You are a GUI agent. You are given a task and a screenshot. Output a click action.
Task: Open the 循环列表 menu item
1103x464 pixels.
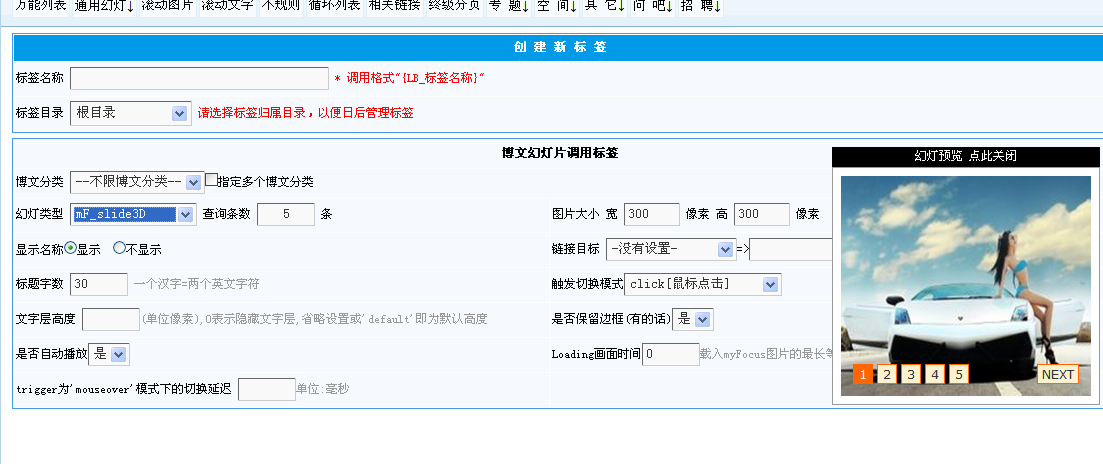click(x=335, y=6)
